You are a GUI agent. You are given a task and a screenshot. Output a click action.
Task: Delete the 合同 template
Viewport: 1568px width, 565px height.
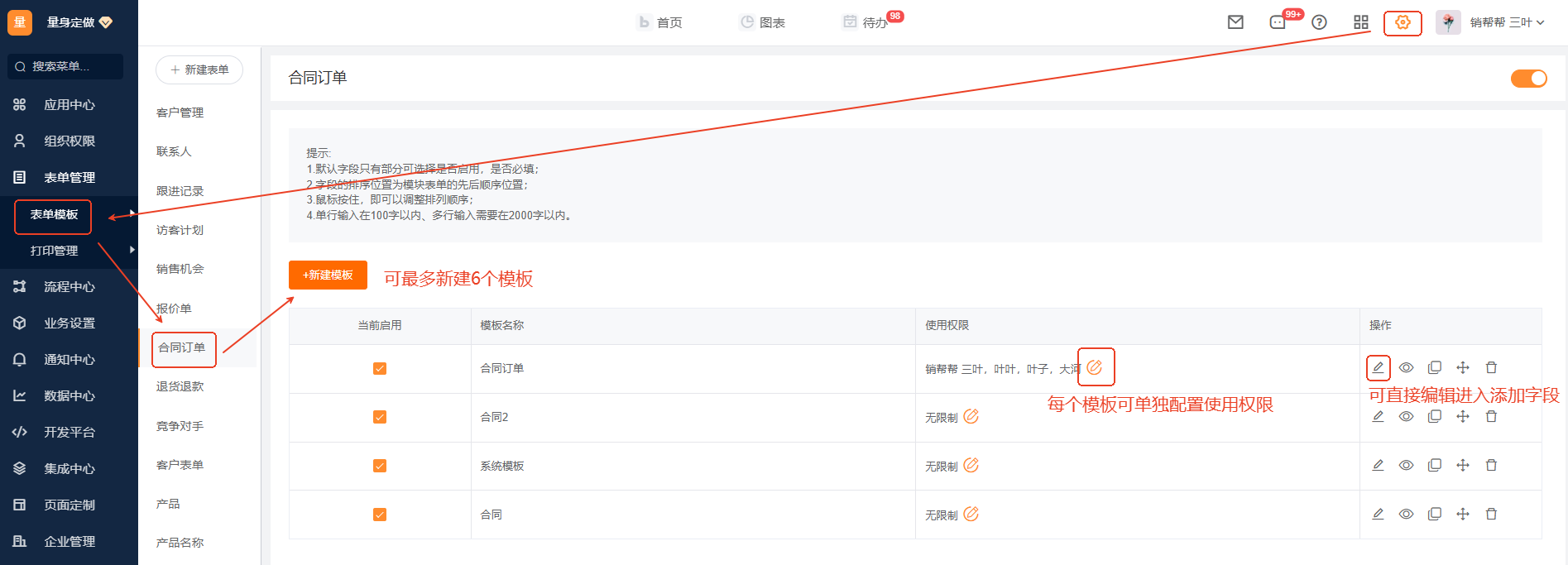click(1491, 514)
